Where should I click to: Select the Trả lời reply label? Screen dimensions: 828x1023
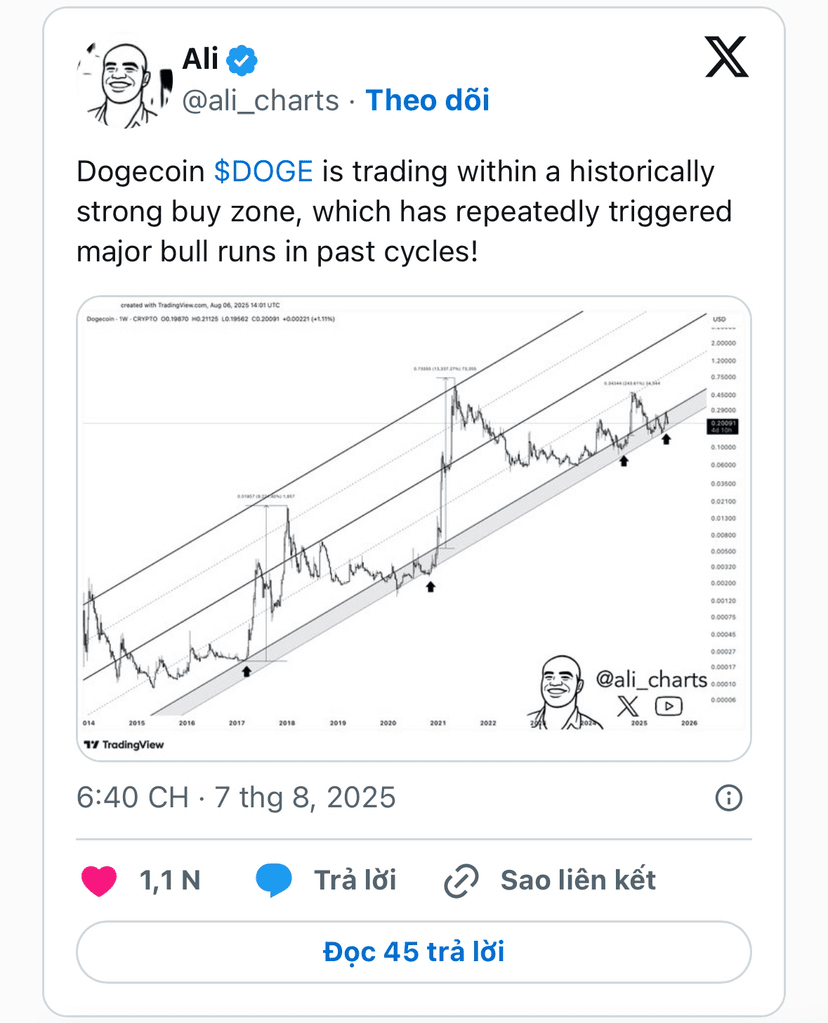click(355, 880)
